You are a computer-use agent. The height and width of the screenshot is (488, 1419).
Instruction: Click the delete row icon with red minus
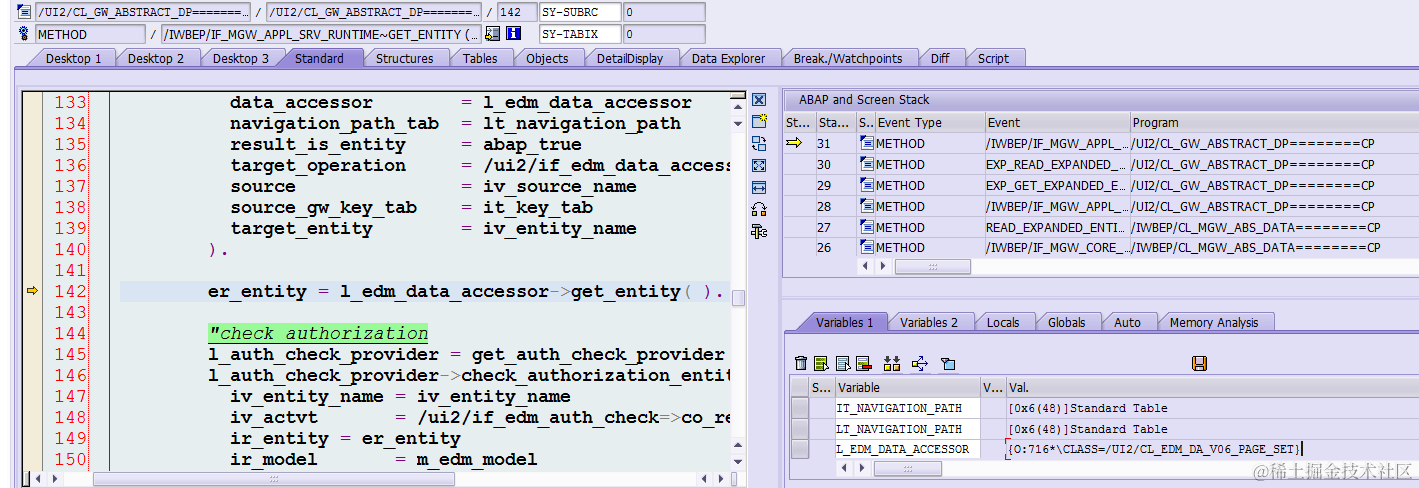[864, 363]
